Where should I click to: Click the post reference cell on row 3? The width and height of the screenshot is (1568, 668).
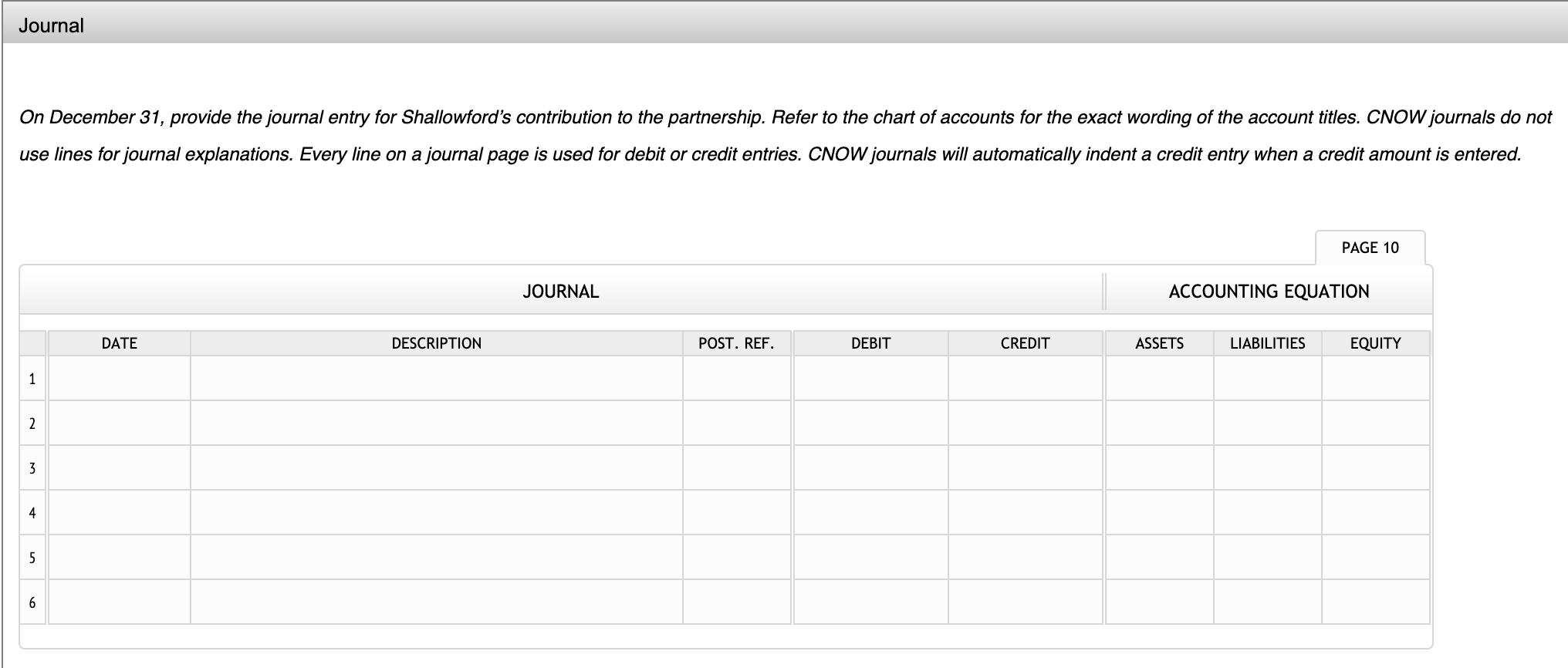(x=737, y=467)
